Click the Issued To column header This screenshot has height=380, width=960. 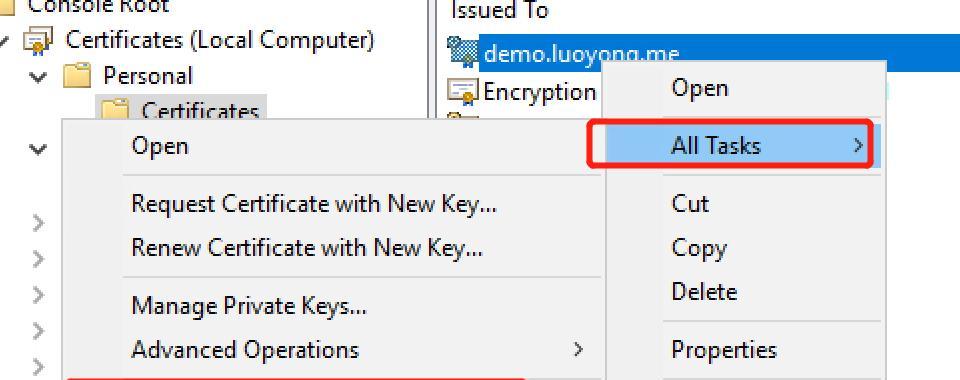tap(500, 9)
